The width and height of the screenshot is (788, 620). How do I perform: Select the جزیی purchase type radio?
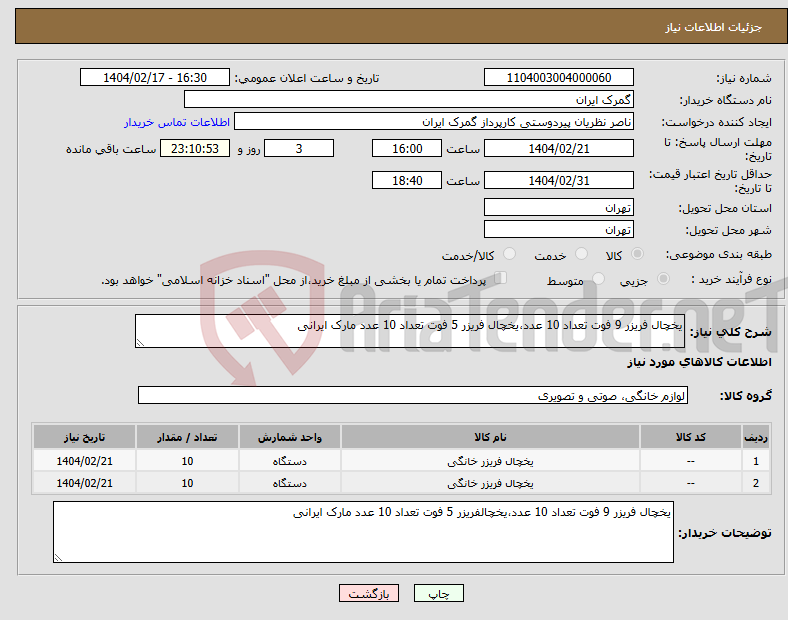[663, 278]
